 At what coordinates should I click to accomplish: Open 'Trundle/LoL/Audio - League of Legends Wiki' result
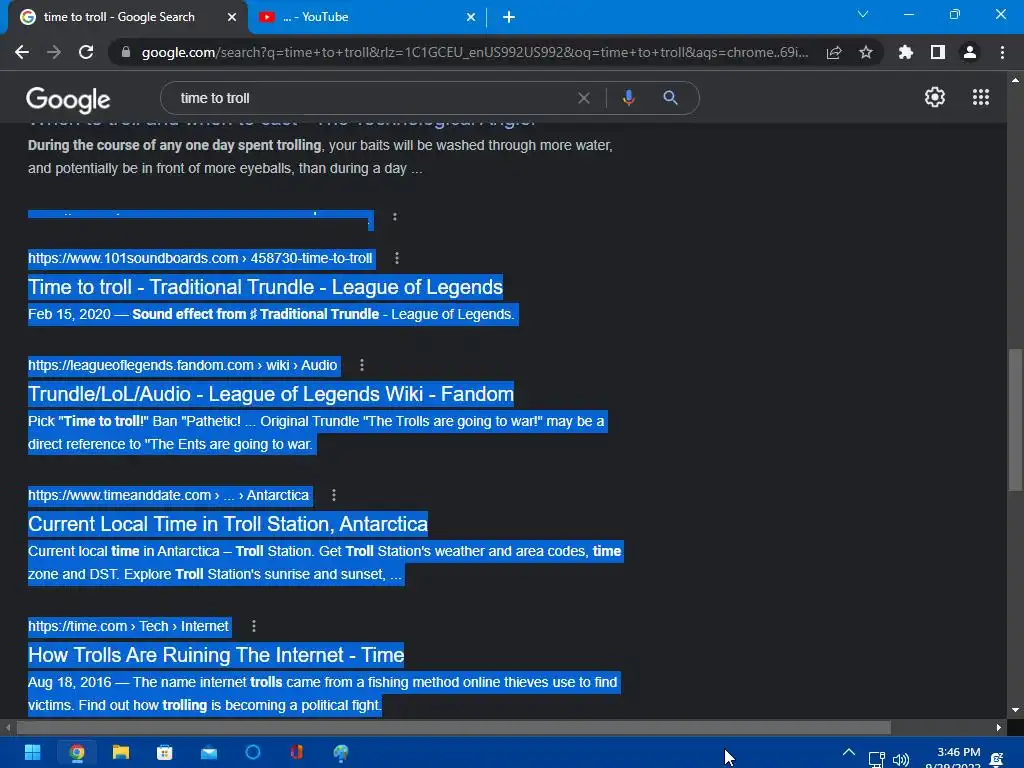[271, 394]
